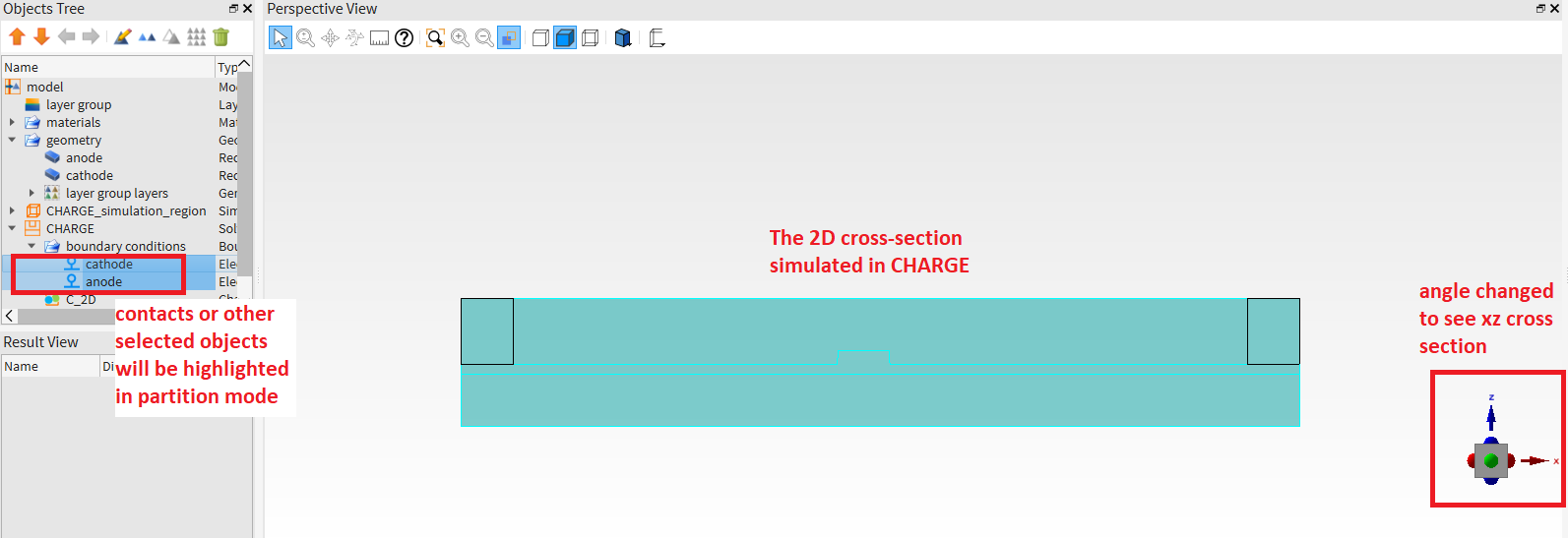Click the green trash delete icon
1568x538 pixels.
[220, 37]
